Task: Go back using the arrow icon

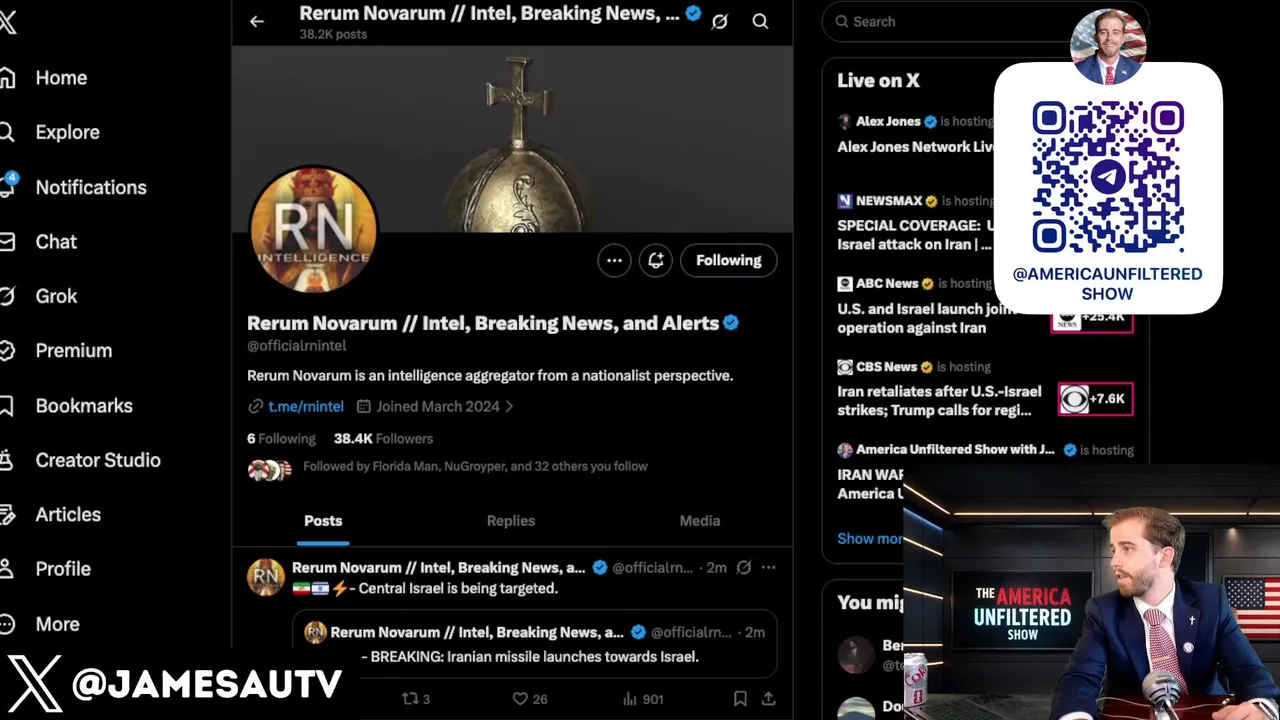Action: coord(257,21)
